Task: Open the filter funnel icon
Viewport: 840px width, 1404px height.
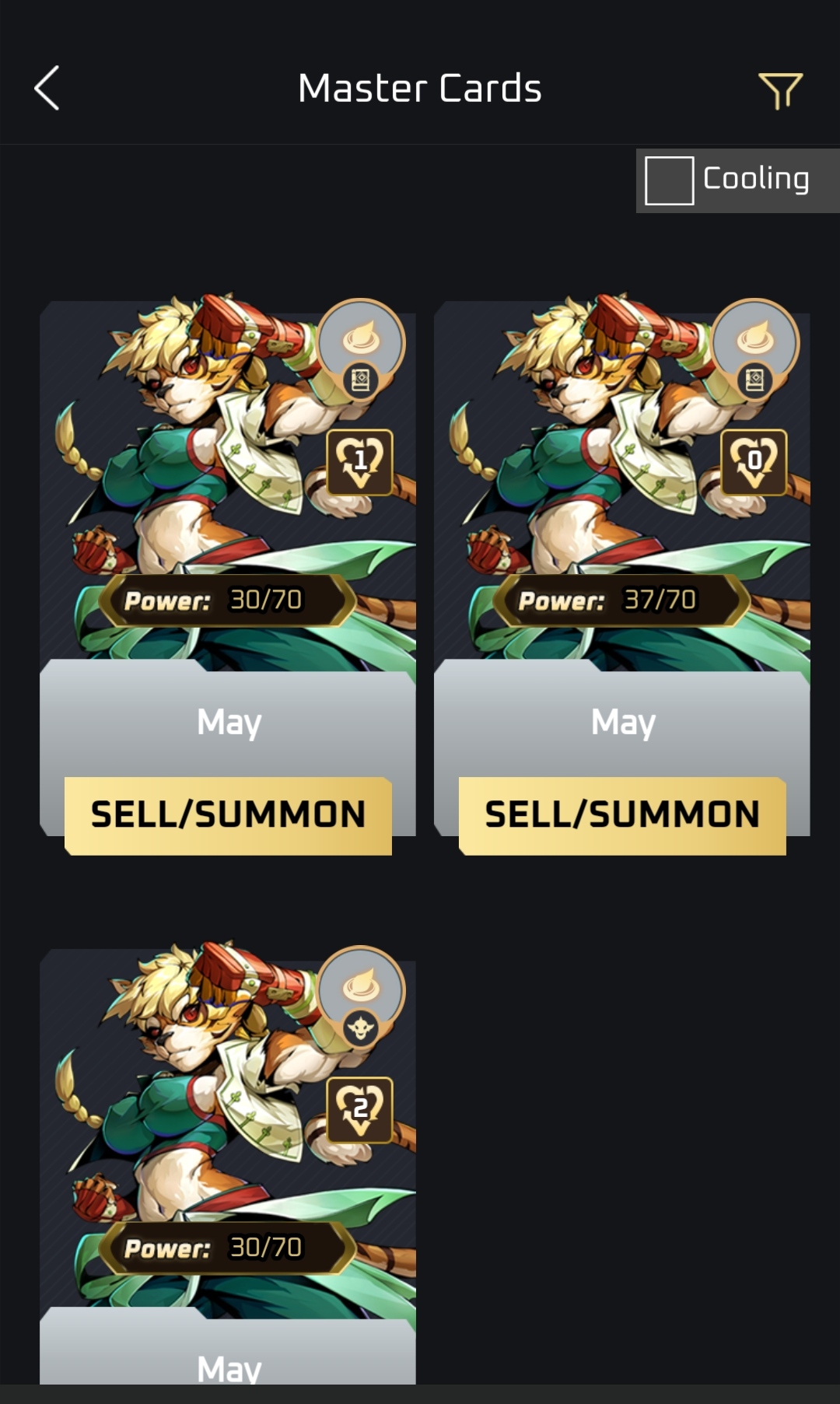Action: coord(780,91)
